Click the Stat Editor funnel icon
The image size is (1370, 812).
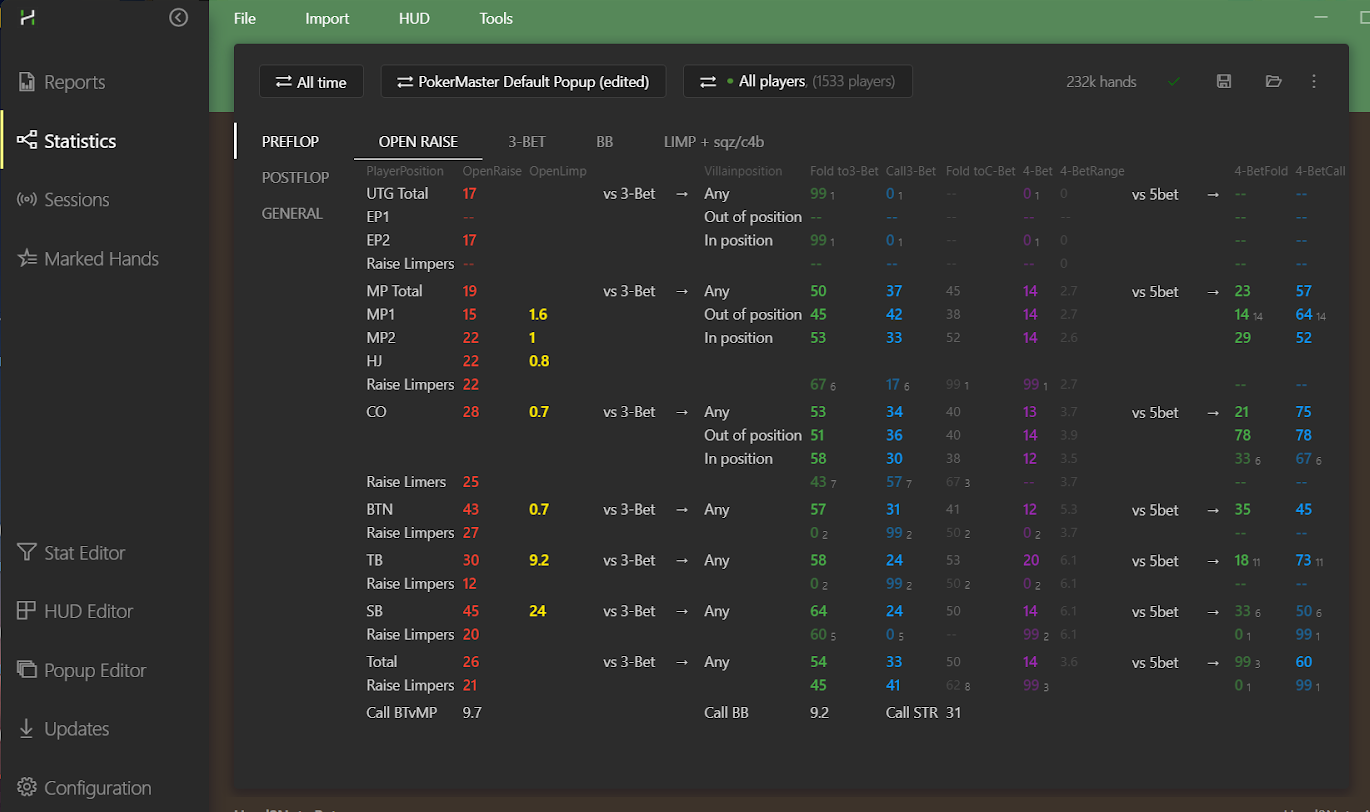point(27,553)
